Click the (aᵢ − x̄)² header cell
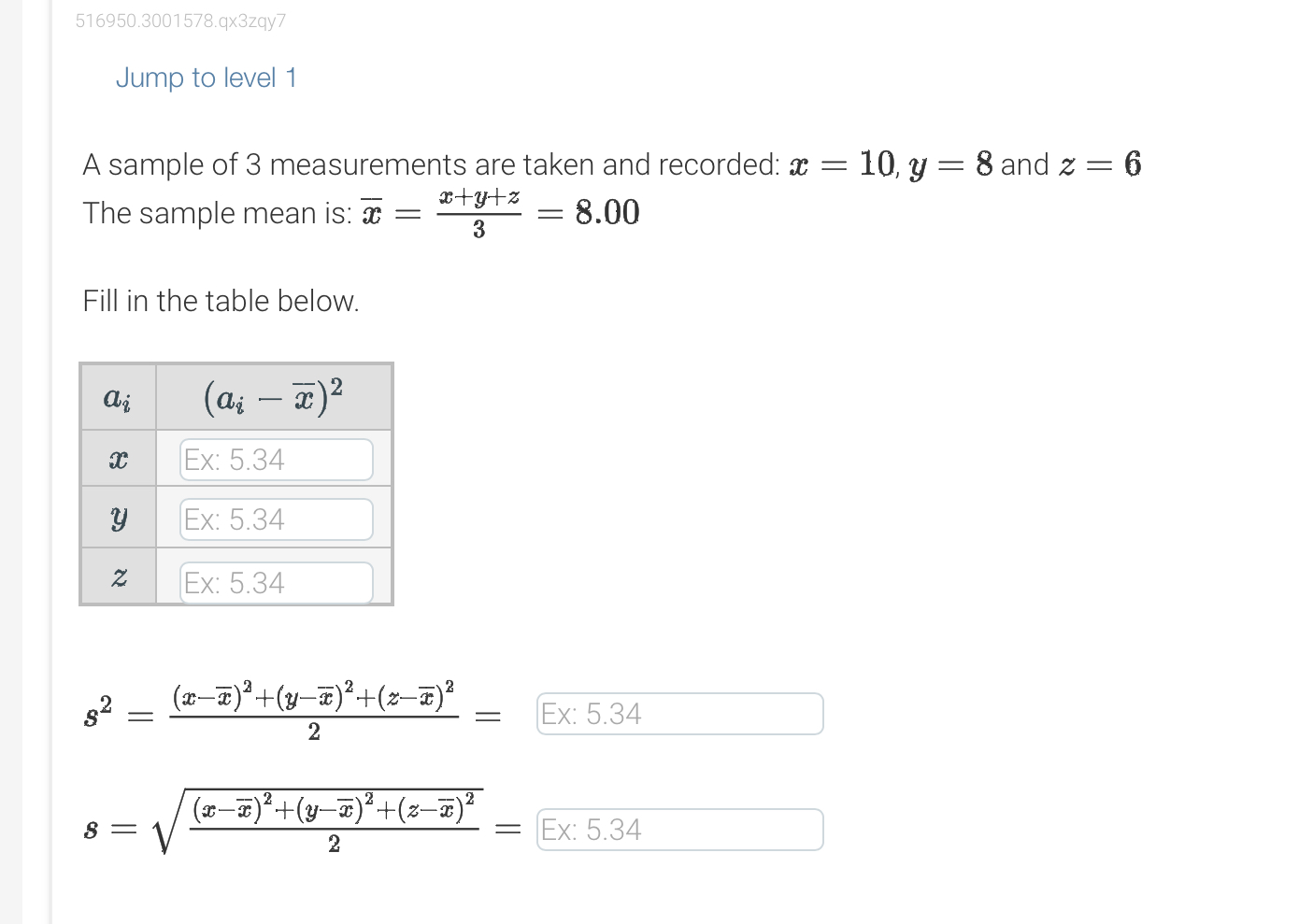Image resolution: width=1313 pixels, height=924 pixels. (272, 396)
